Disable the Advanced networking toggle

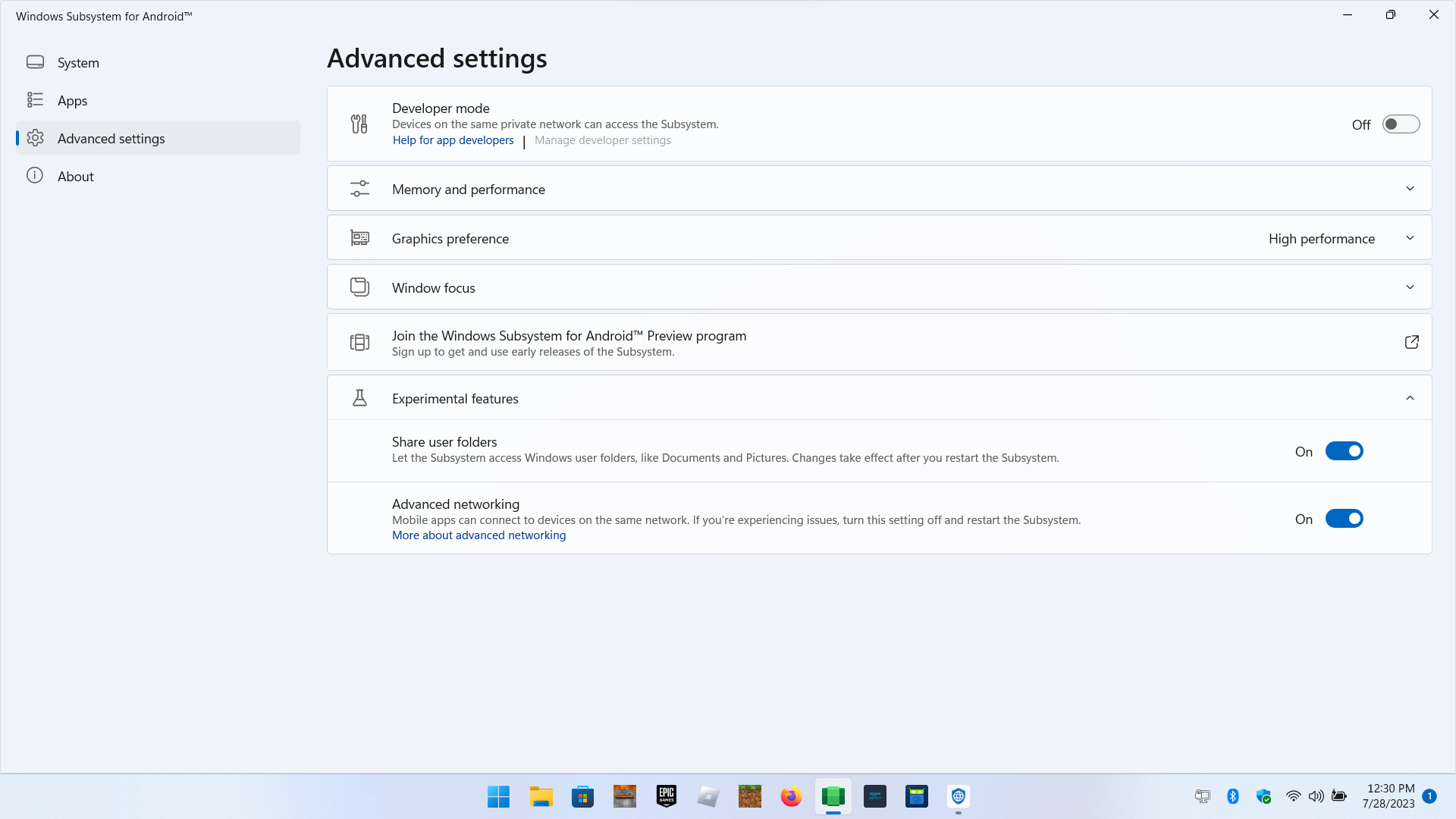[x=1344, y=519]
